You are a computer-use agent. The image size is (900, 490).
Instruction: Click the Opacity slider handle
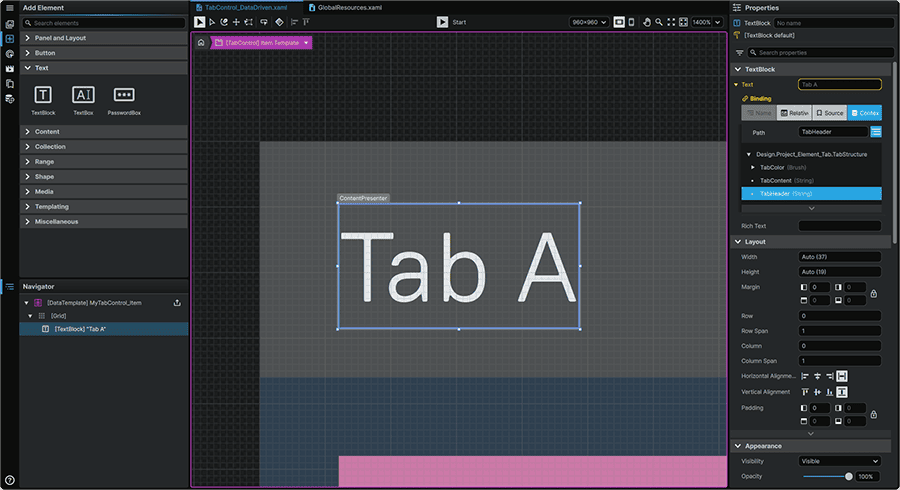coord(849,476)
